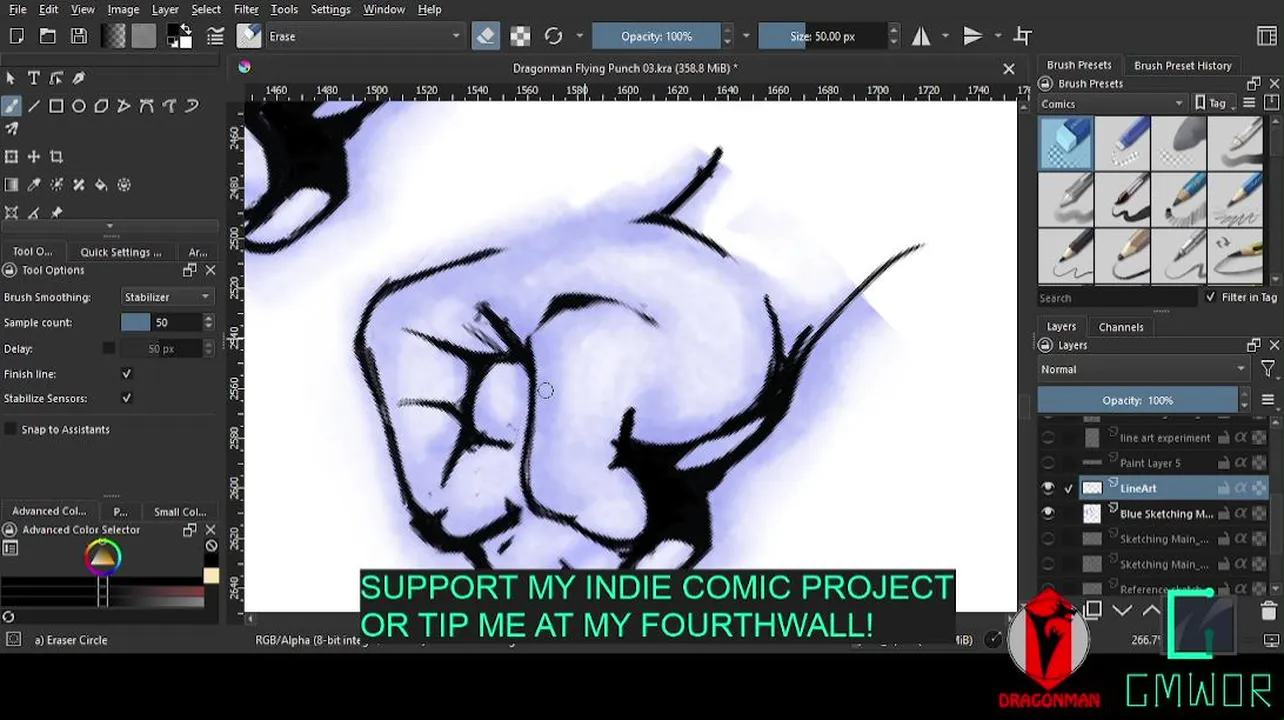The width and height of the screenshot is (1284, 720).
Task: Select the Fill bucket tool
Action: (101, 185)
